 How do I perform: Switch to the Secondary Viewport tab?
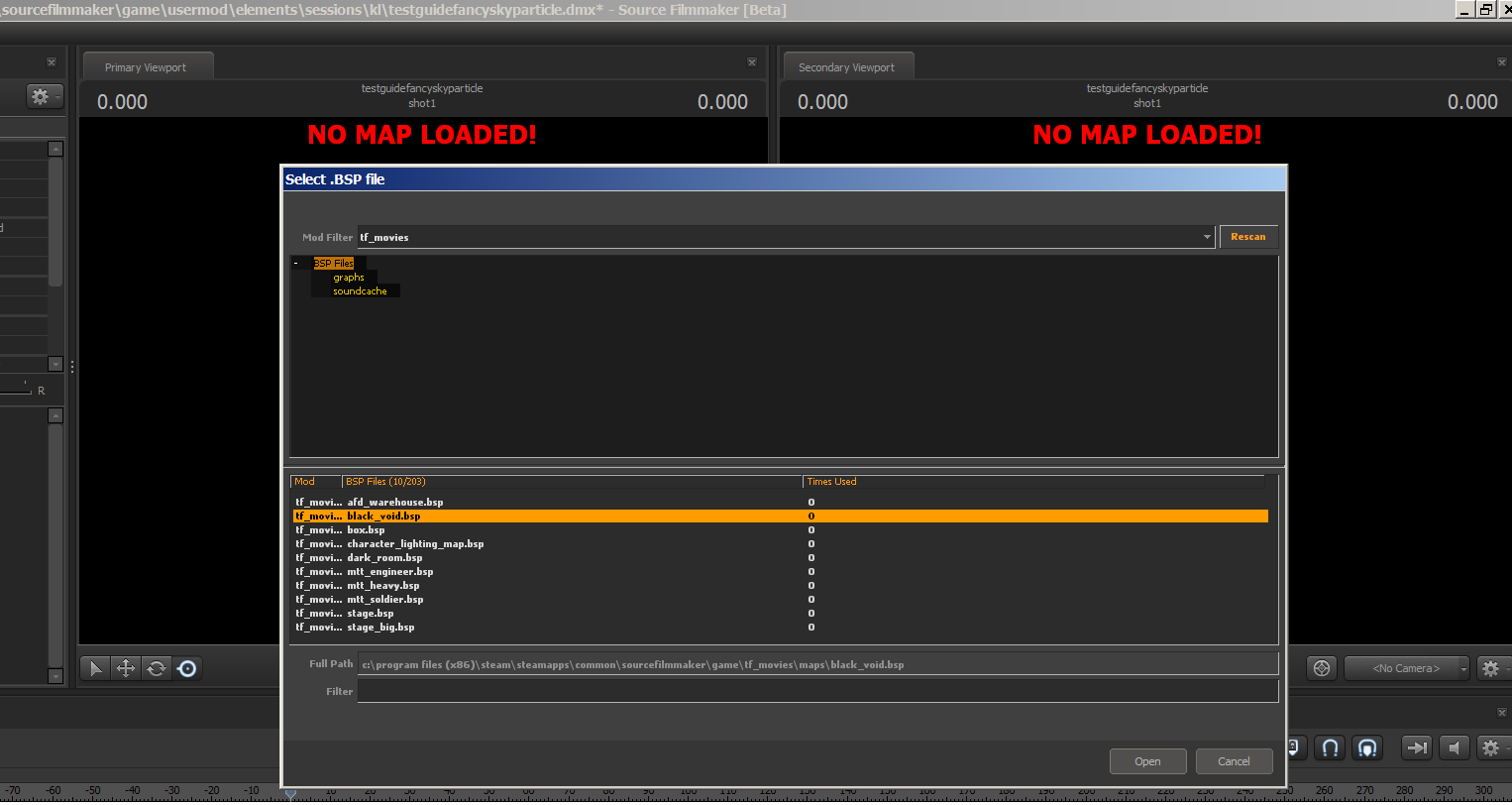coord(846,67)
